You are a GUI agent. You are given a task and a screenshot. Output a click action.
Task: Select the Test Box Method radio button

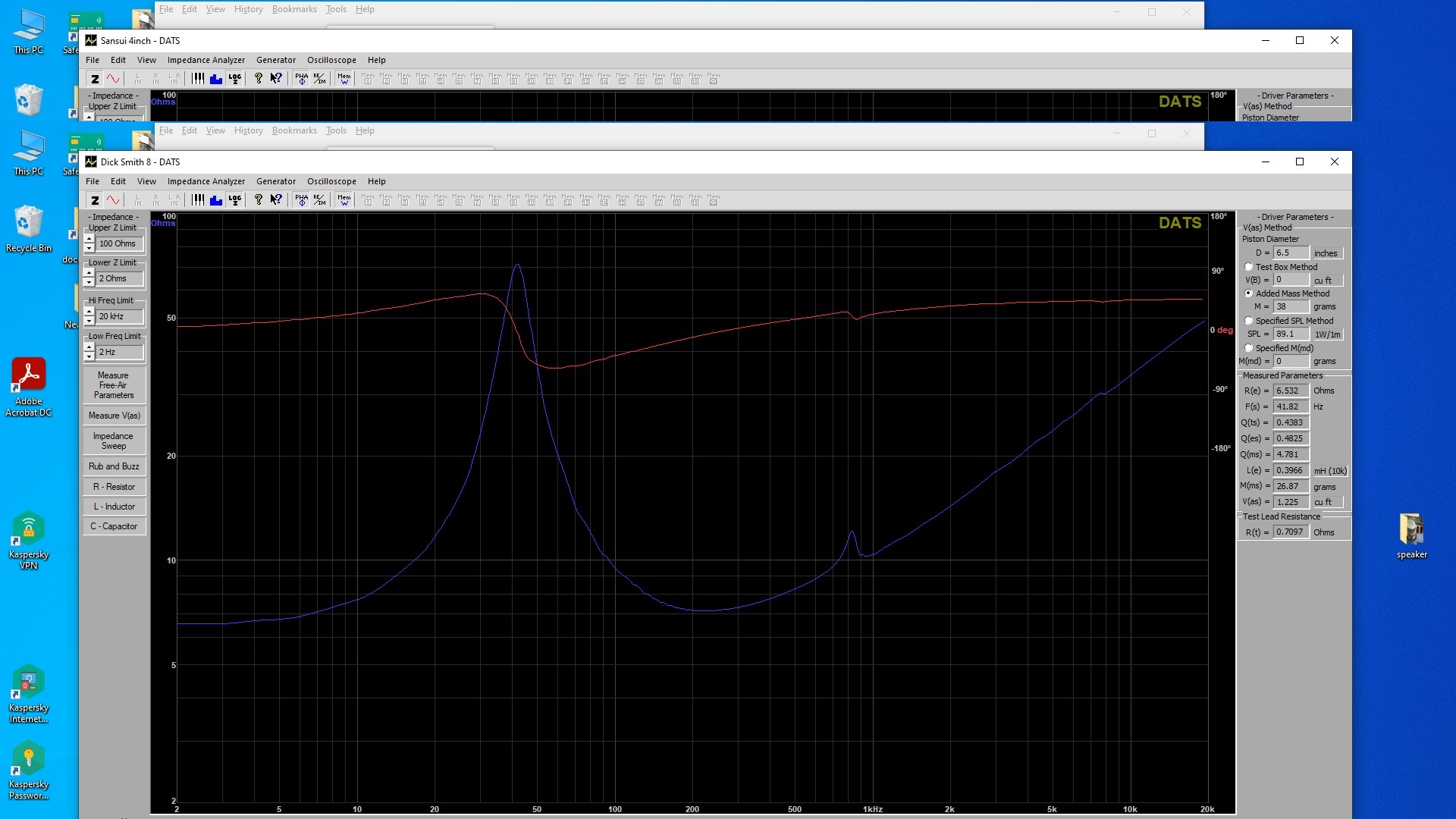click(1248, 267)
